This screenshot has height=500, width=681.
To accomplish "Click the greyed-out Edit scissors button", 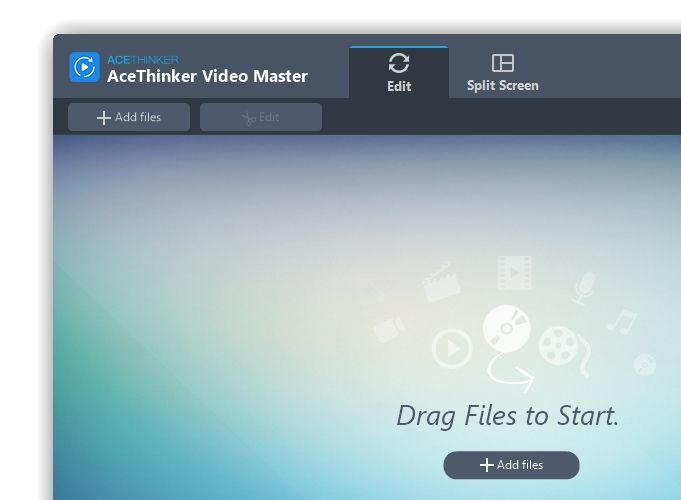I will click(x=261, y=117).
